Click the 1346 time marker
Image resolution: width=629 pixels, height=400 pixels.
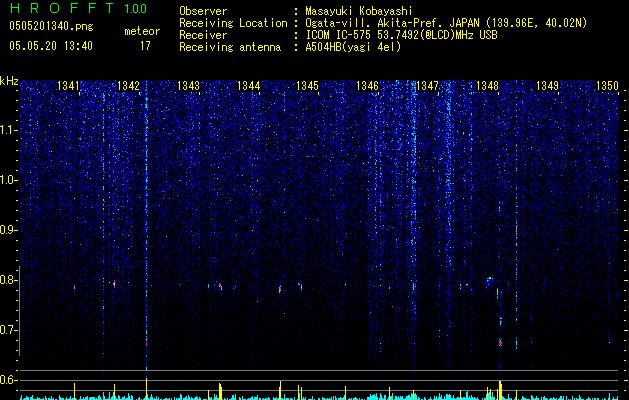pyautogui.click(x=367, y=86)
